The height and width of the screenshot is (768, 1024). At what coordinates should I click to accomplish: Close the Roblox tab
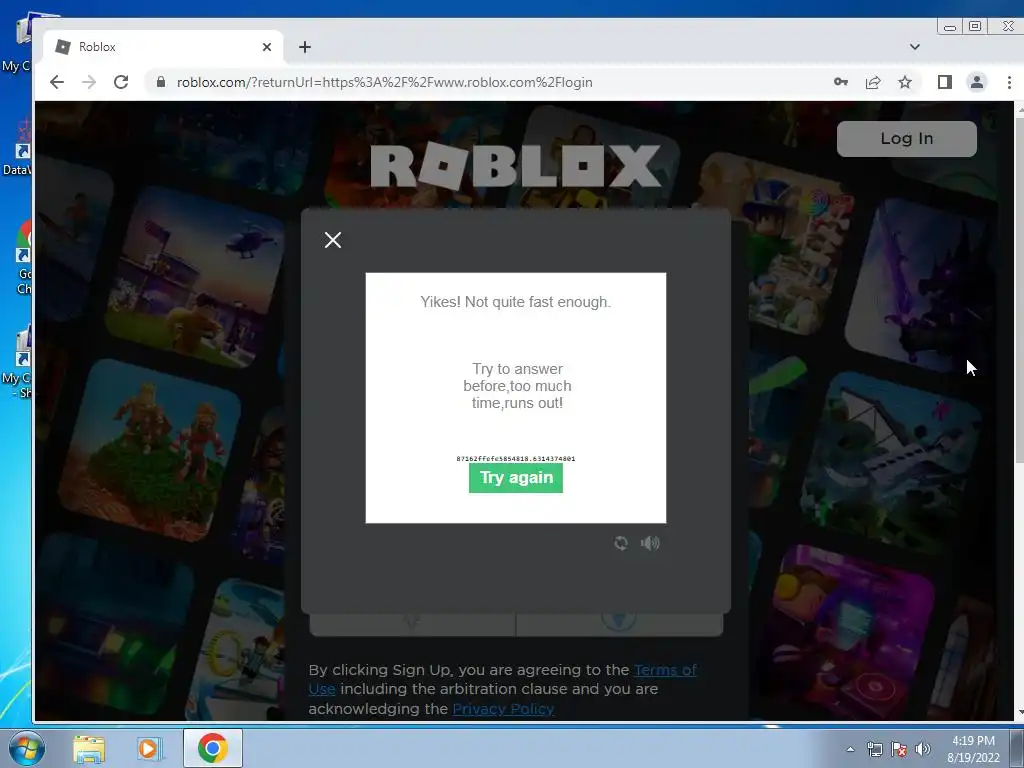(x=266, y=47)
